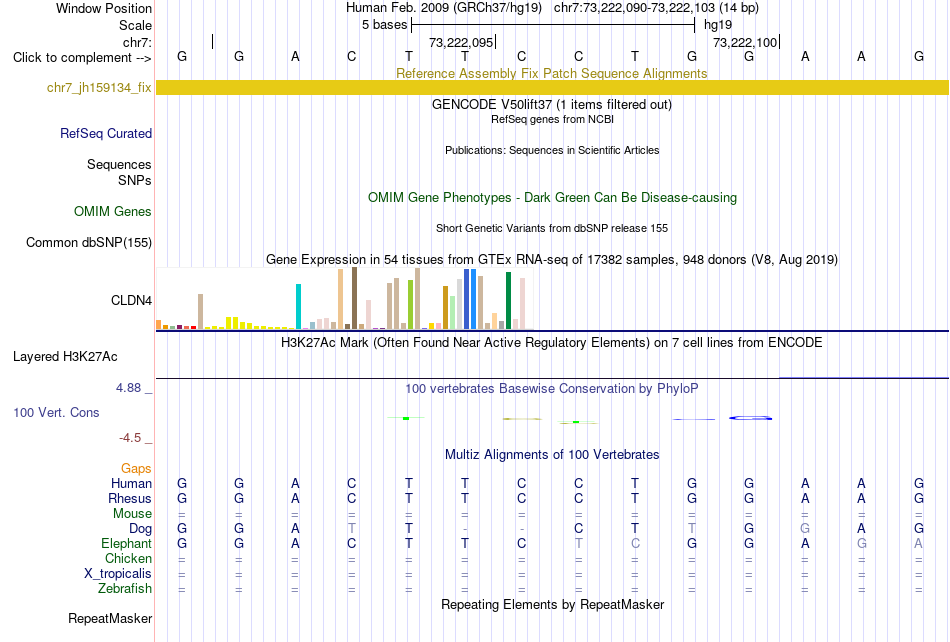The image size is (950, 642).
Task: Open the RefSeq Curated track label
Action: 105,133
